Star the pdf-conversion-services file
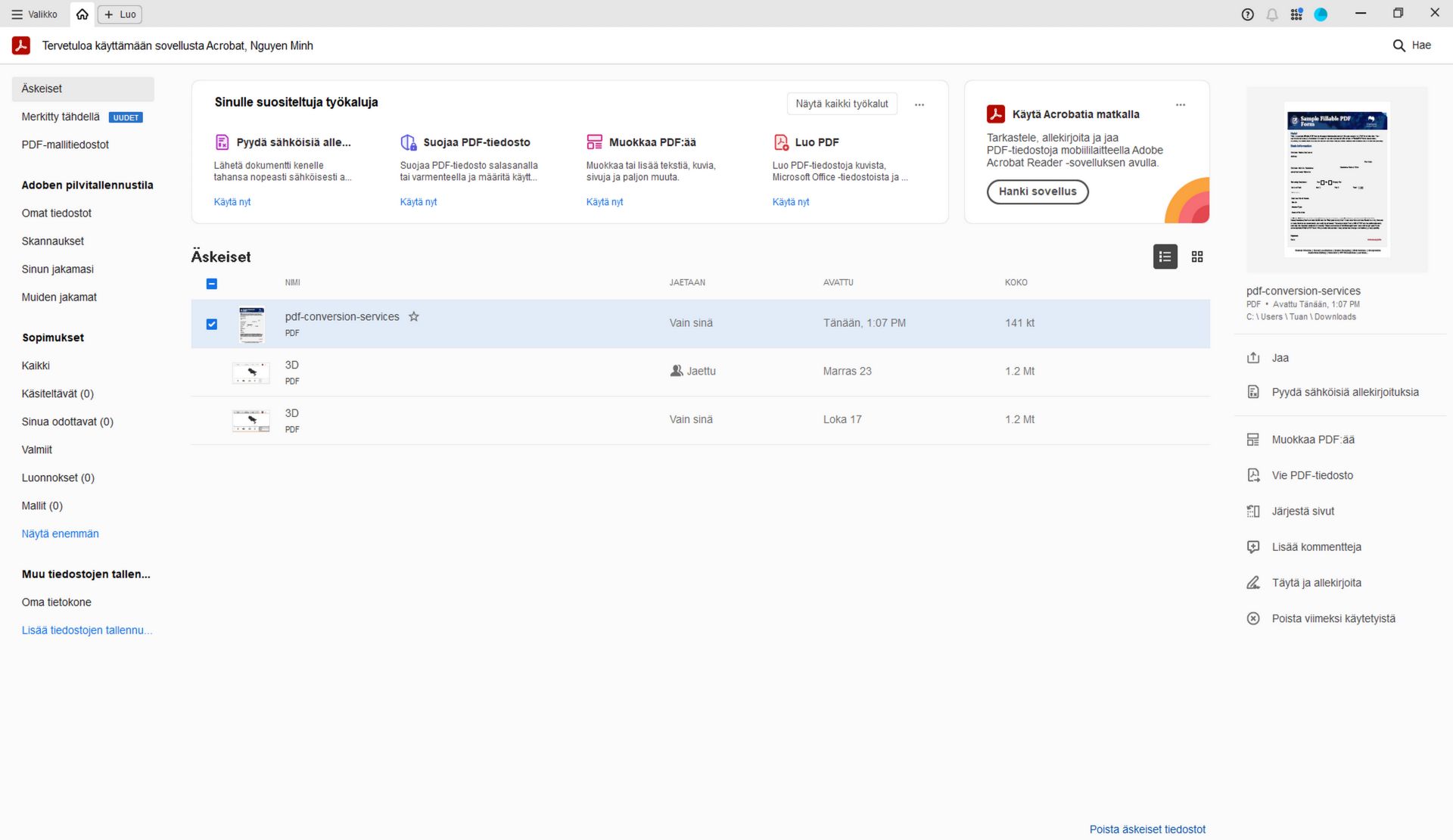 pos(414,317)
